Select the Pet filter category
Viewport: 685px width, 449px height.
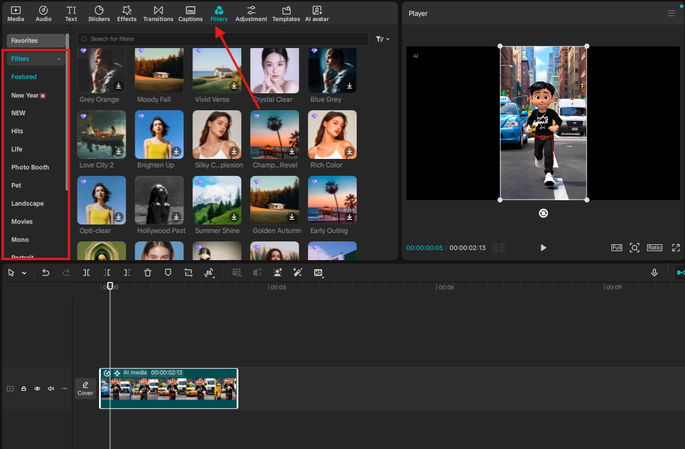point(16,186)
